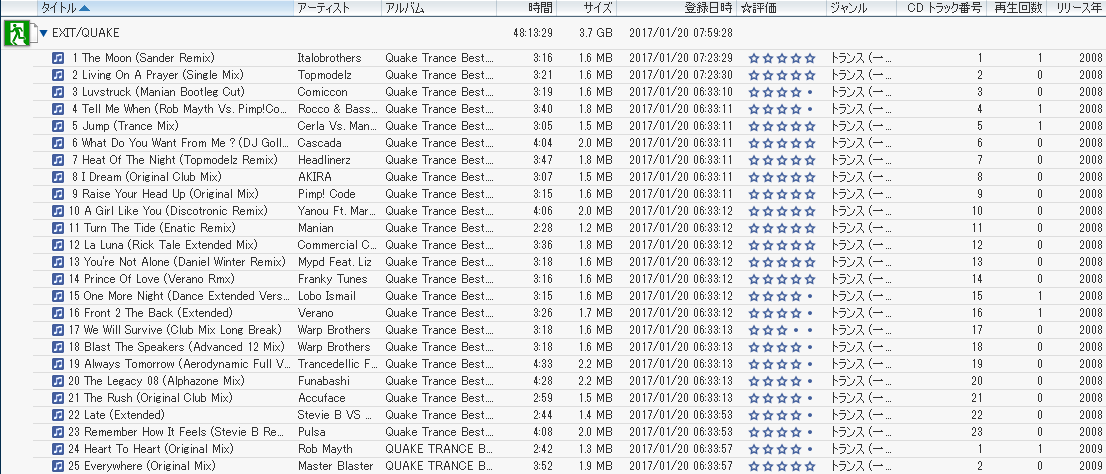This screenshot has height=474, width=1106.
Task: Click the music icon for What Do You Want From Me
Action: [x=59, y=142]
